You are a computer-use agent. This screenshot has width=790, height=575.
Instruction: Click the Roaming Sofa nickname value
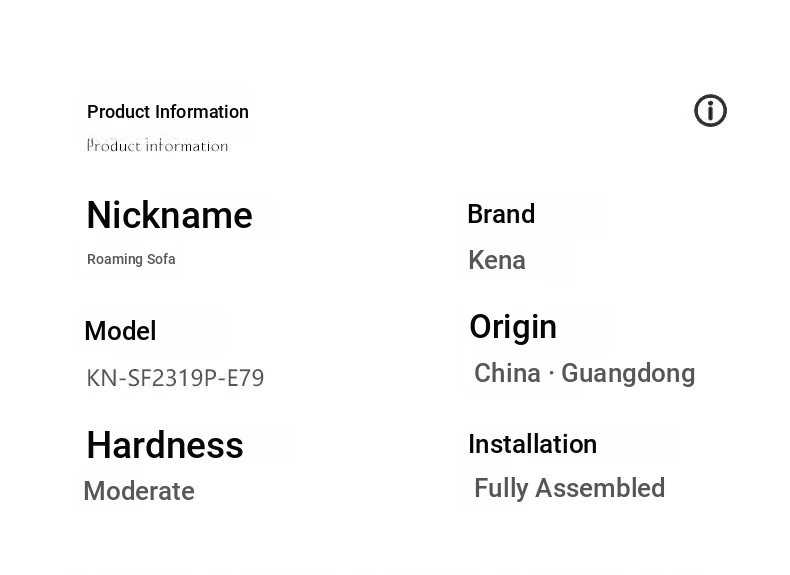(x=131, y=259)
